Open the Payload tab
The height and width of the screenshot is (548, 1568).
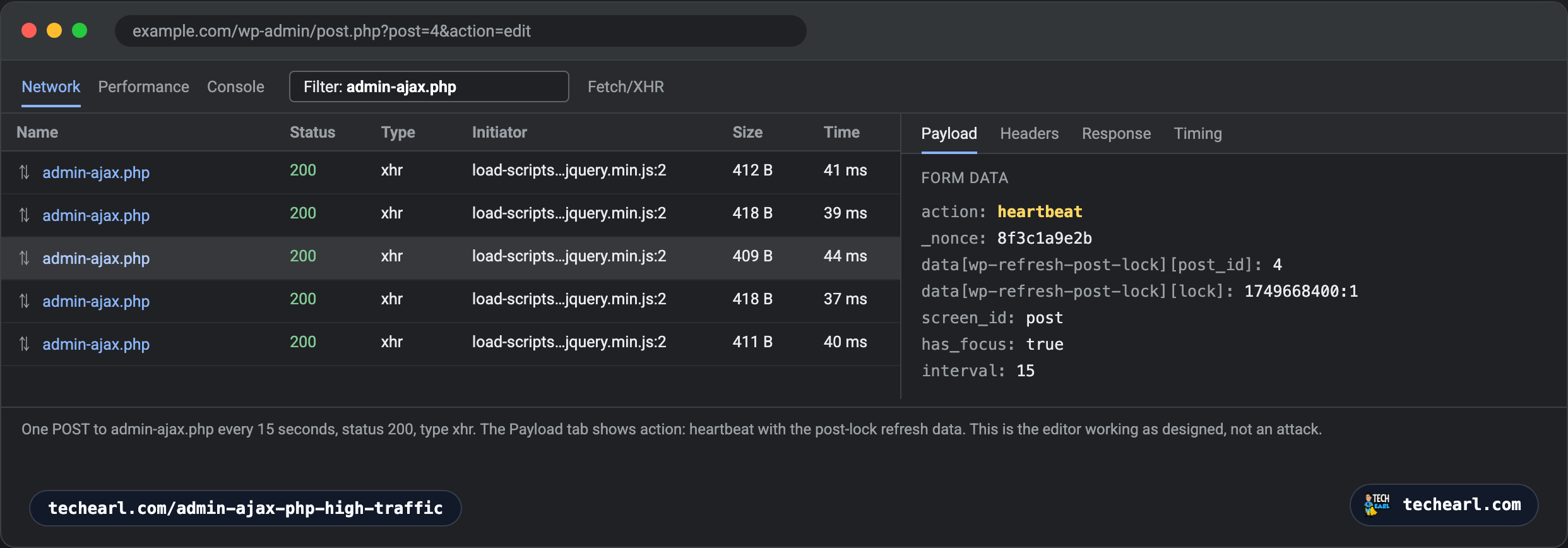pos(949,133)
